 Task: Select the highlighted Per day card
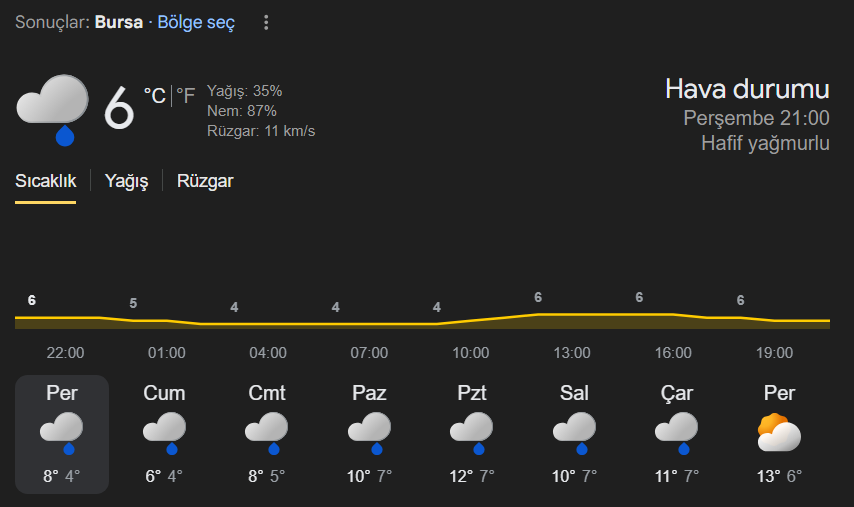pos(62,434)
